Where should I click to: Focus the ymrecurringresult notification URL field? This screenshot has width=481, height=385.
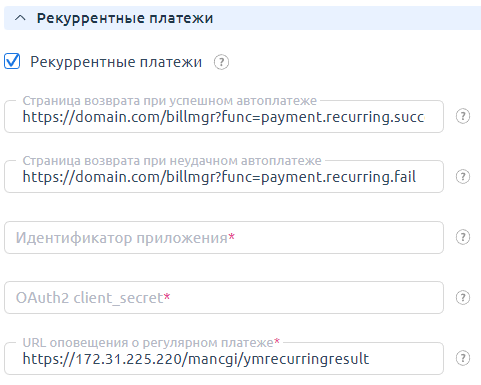224,359
